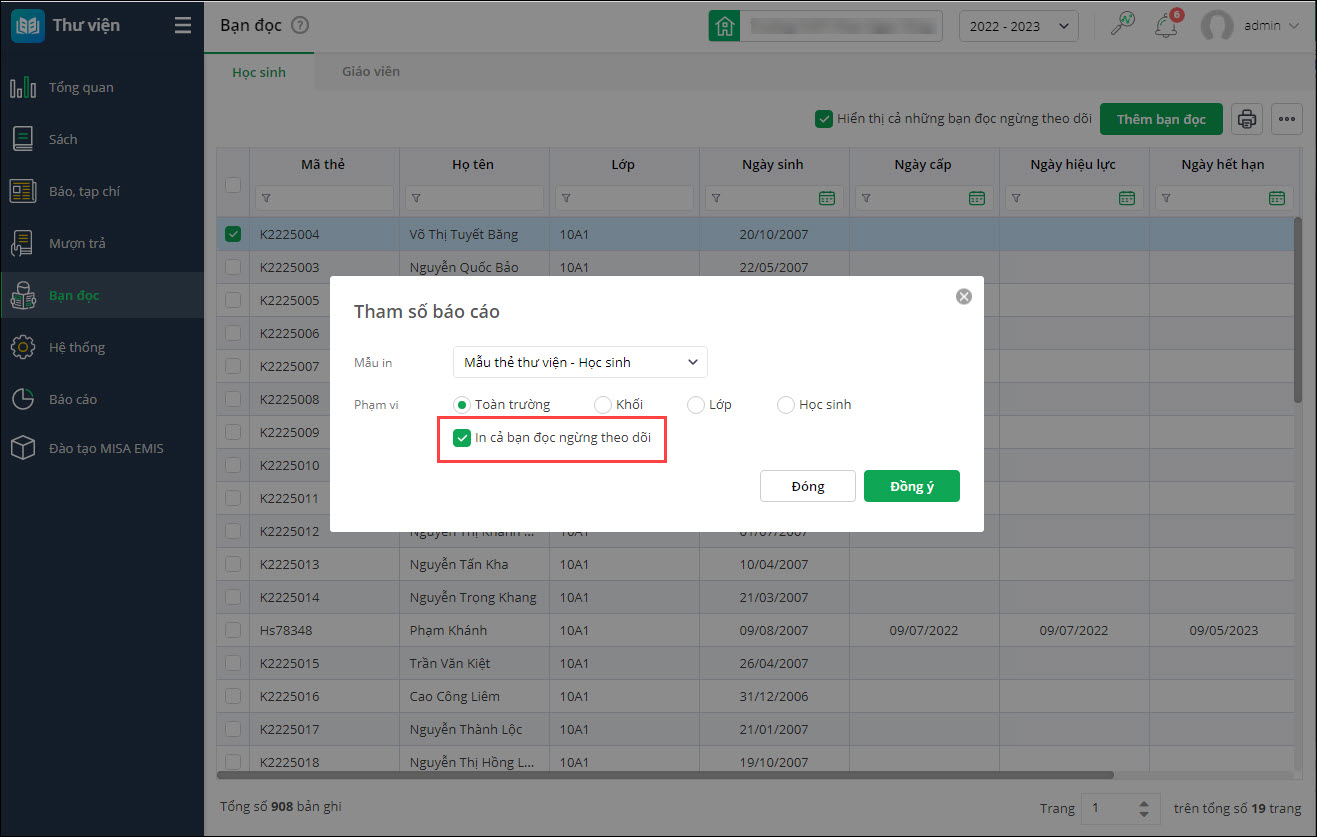
Task: Click the filter funnel in Lớp column
Action: (566, 198)
